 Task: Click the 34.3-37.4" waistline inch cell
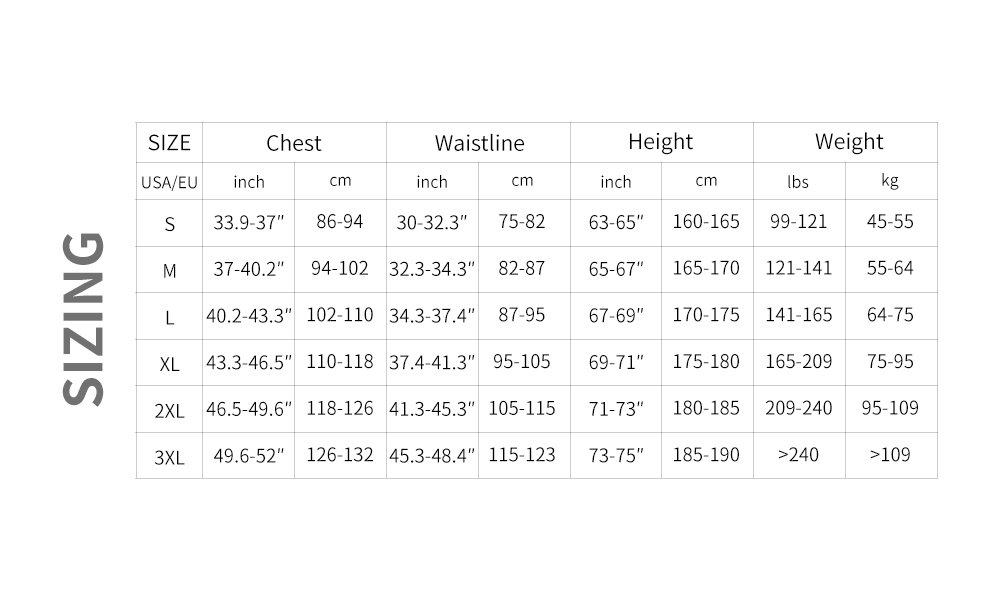(x=432, y=315)
